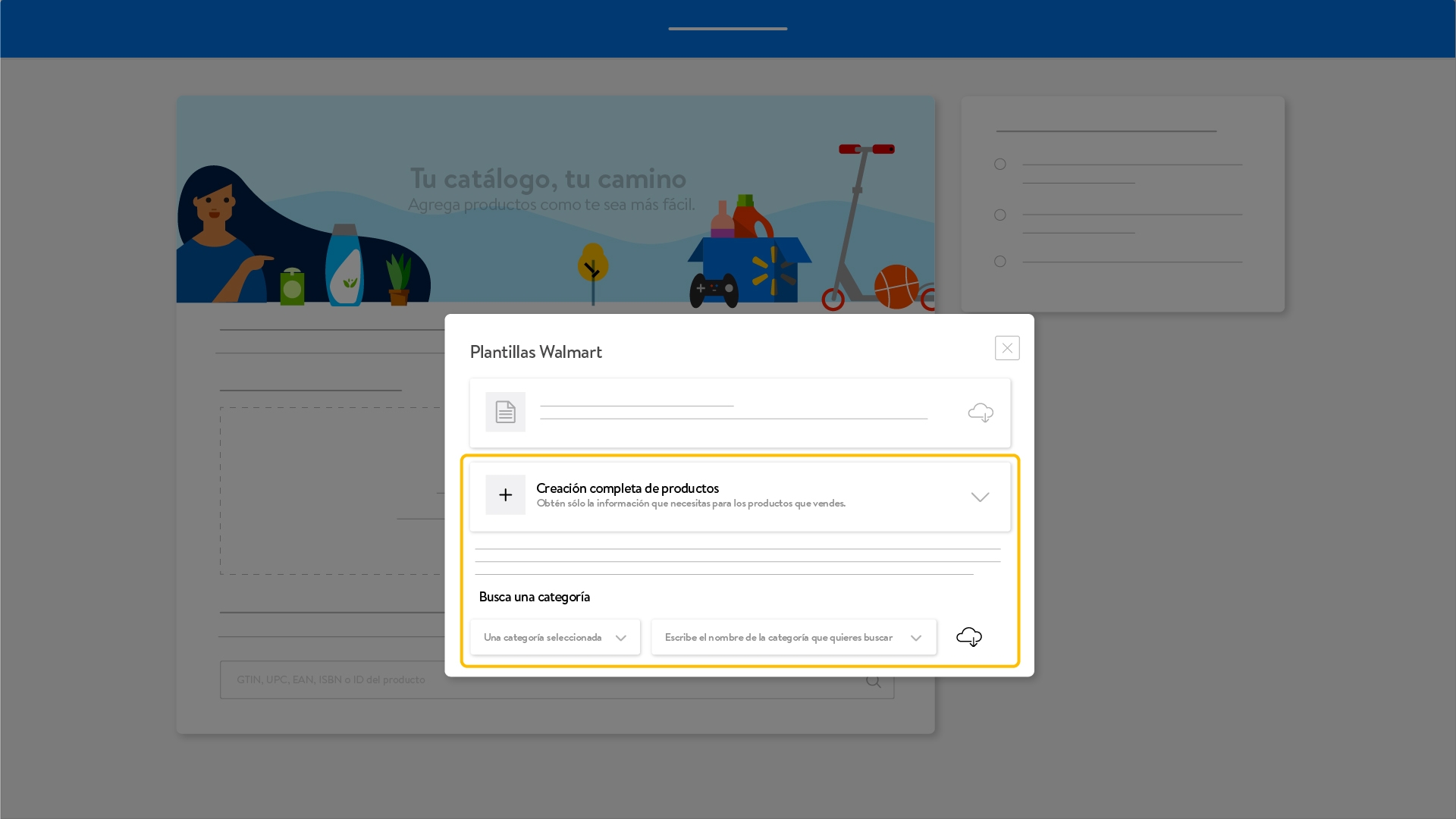Click the Obtén sólo la información description text

coord(691,504)
